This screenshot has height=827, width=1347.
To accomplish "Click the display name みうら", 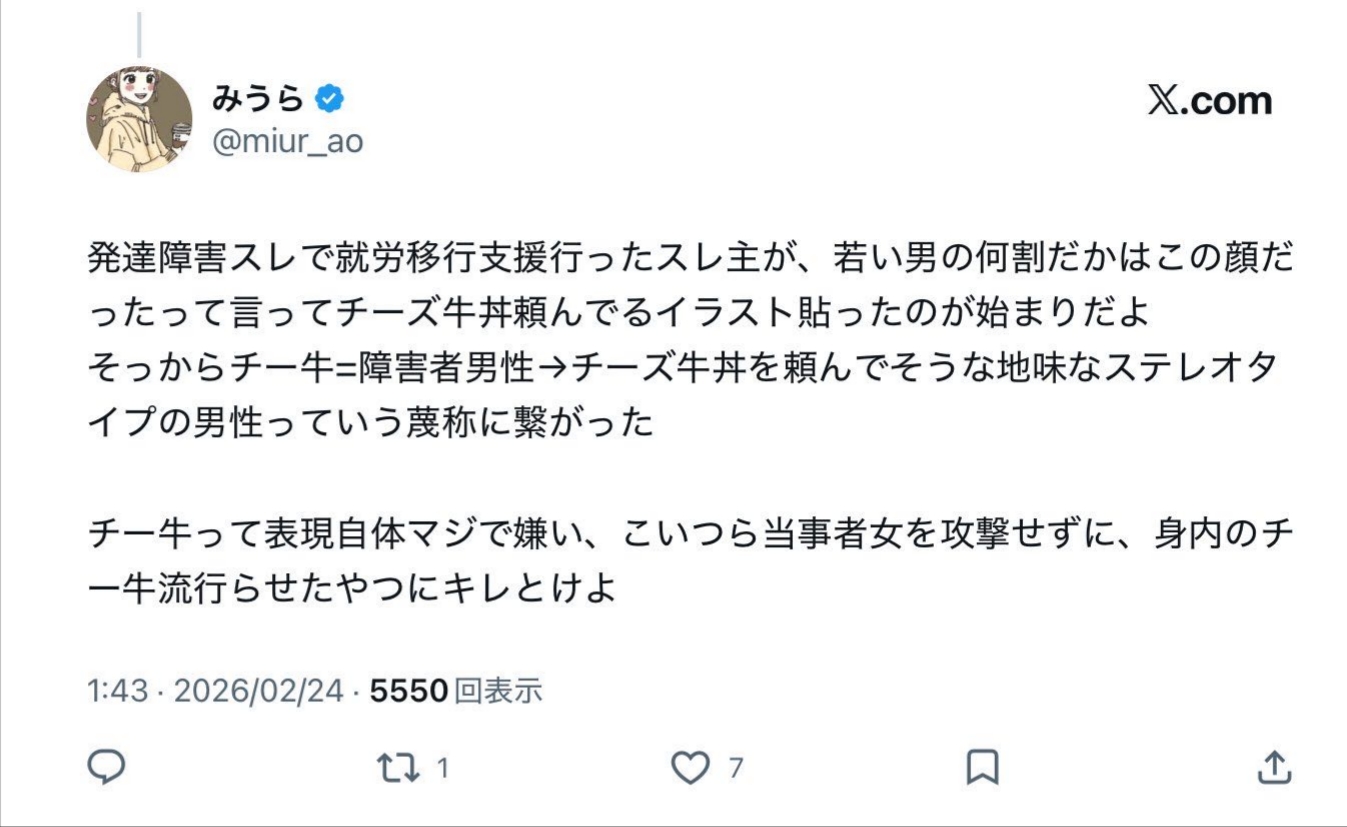I will tap(257, 98).
